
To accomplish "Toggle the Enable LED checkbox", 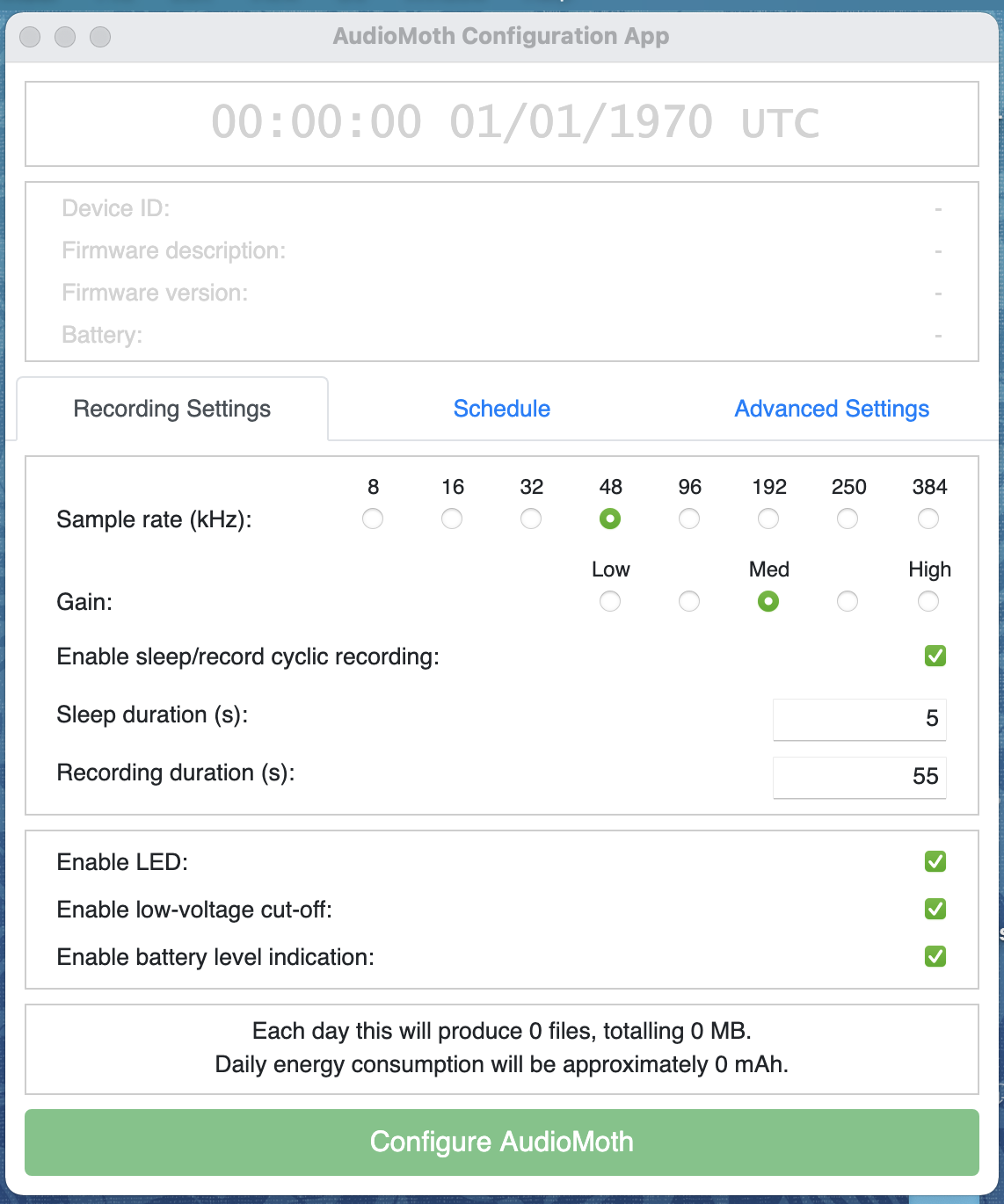I will tap(935, 861).
